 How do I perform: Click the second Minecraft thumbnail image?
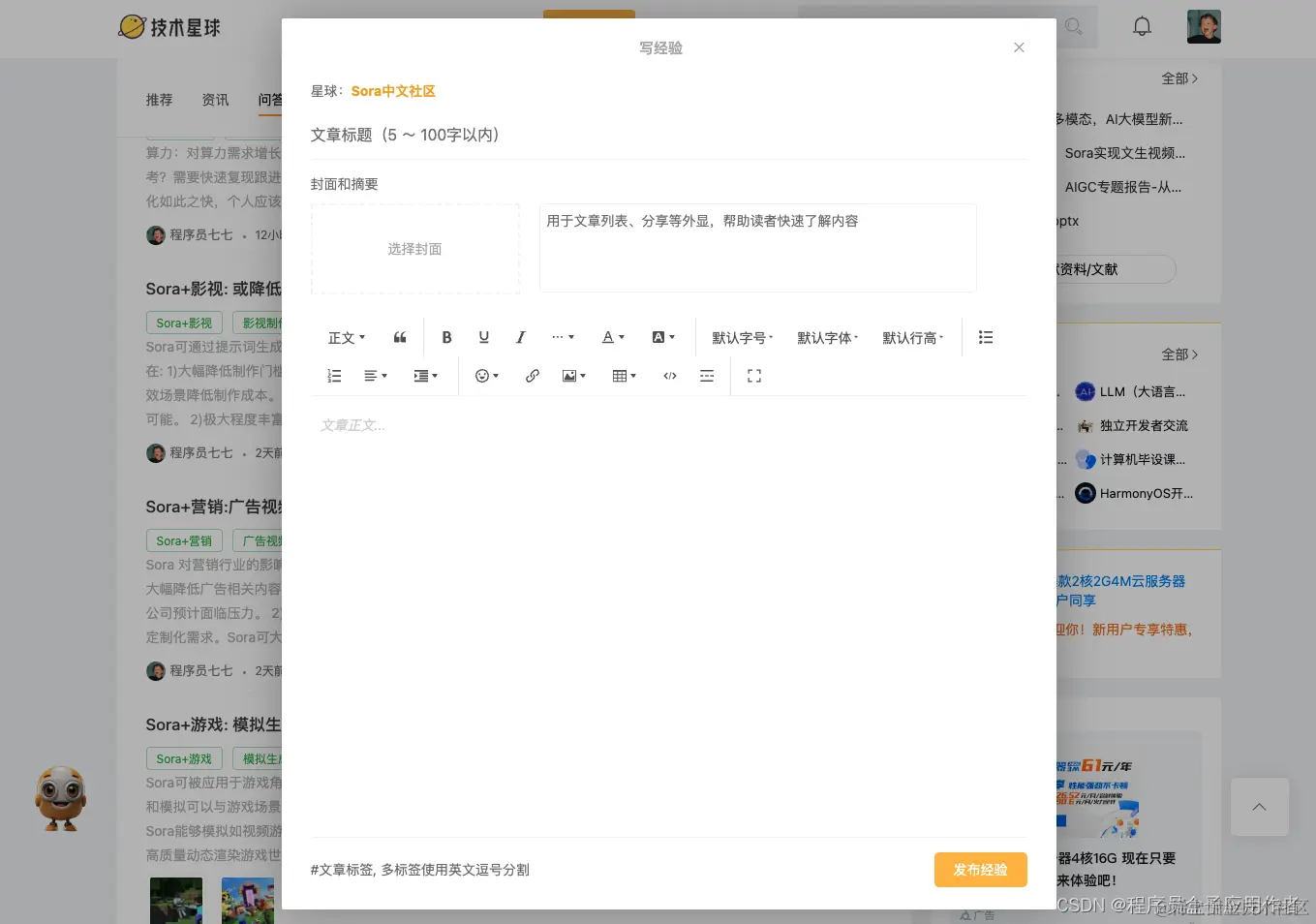click(248, 901)
